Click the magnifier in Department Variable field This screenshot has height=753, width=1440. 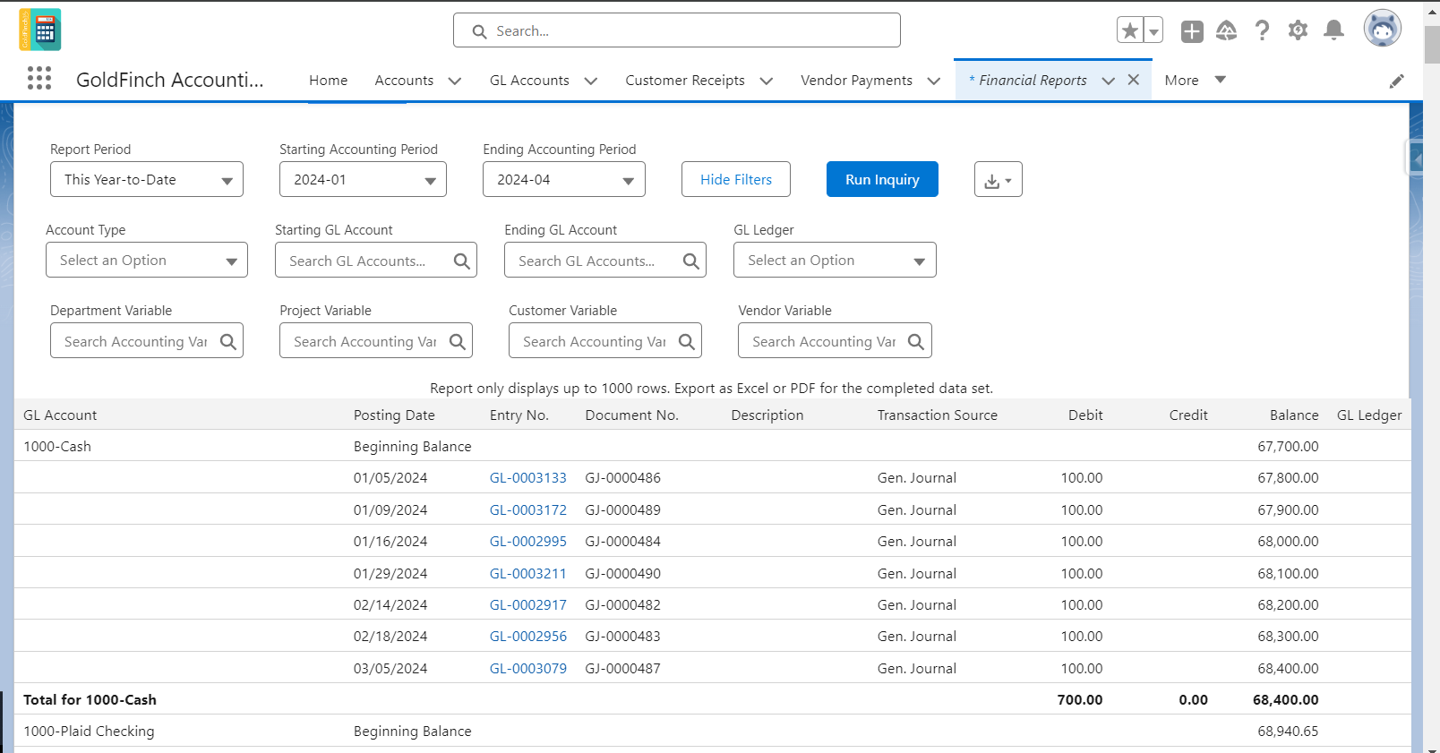point(228,341)
